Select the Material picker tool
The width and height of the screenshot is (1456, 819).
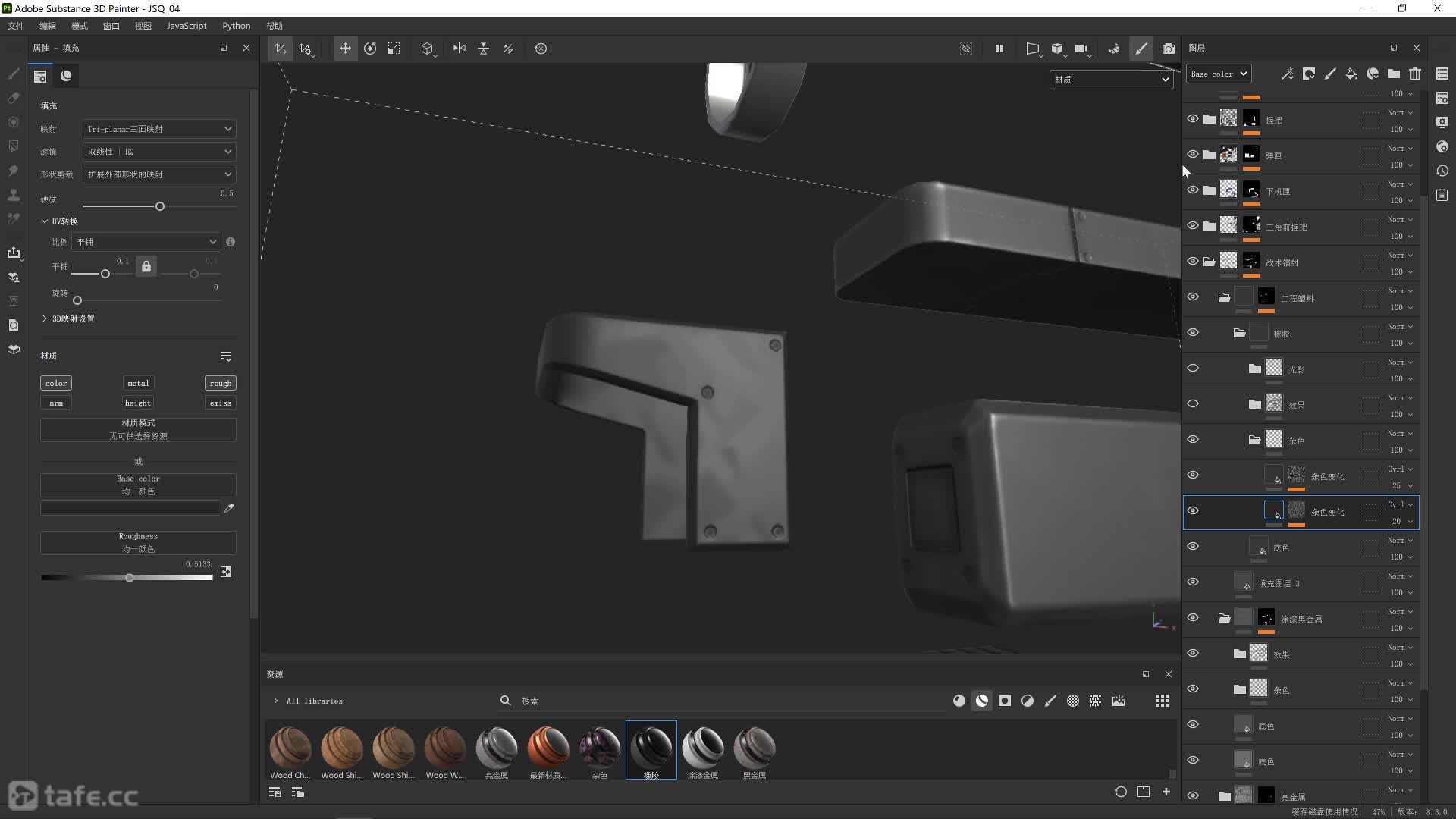click(13, 219)
